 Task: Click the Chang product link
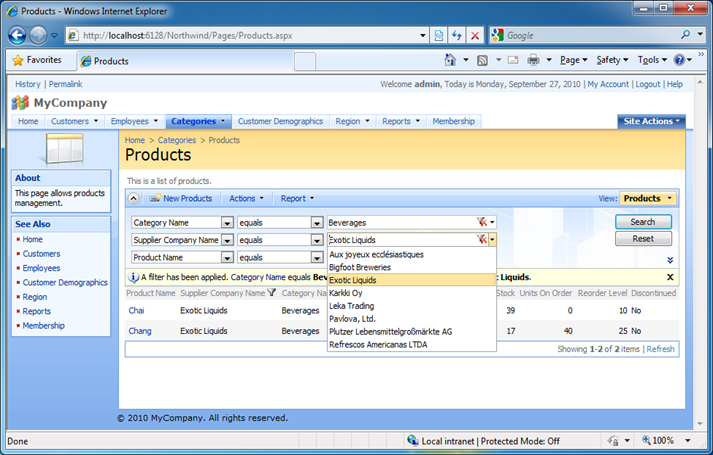click(138, 330)
